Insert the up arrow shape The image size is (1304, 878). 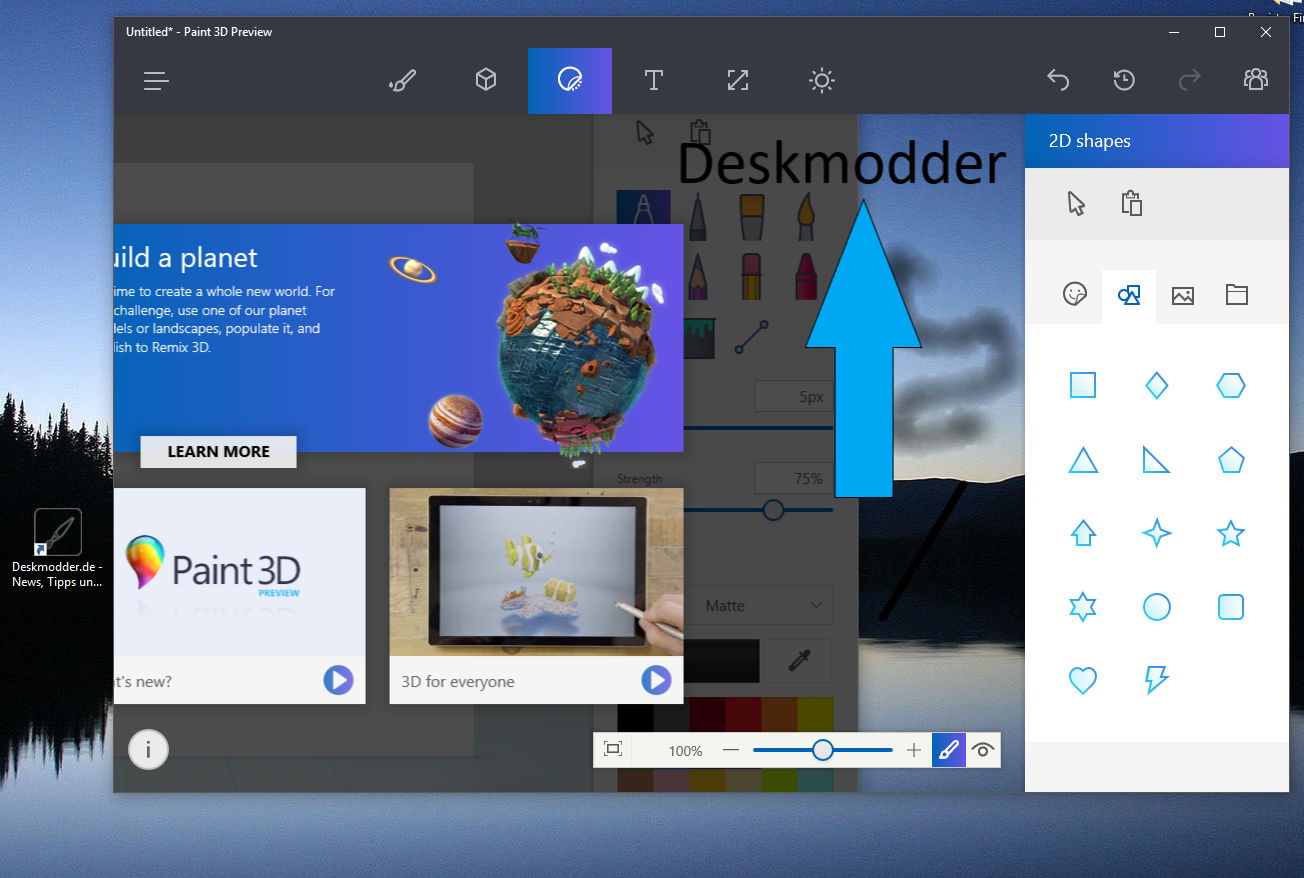(1083, 533)
